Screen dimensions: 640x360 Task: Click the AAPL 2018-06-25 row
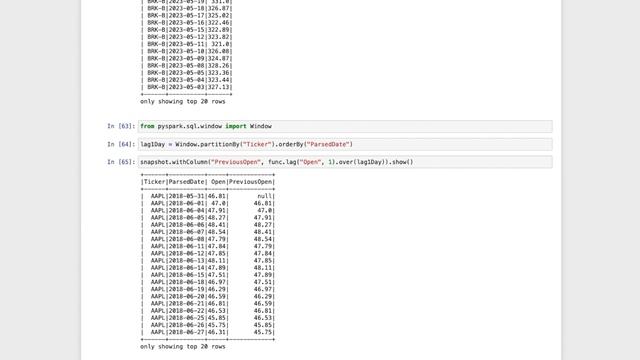point(208,318)
